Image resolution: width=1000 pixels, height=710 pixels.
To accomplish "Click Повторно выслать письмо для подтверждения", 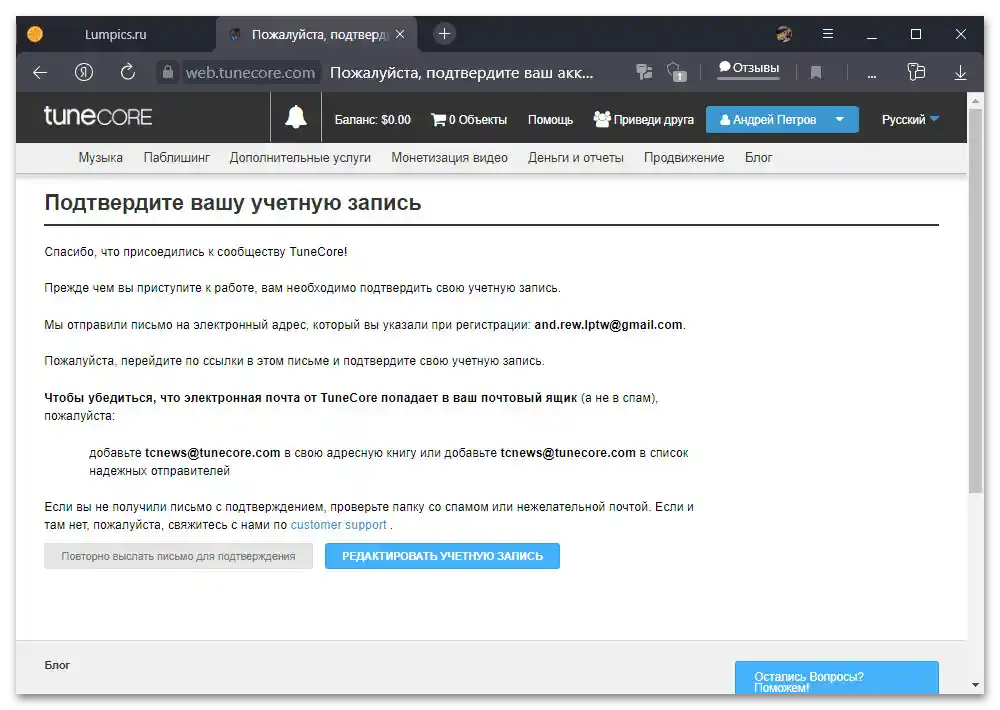I will [x=179, y=556].
